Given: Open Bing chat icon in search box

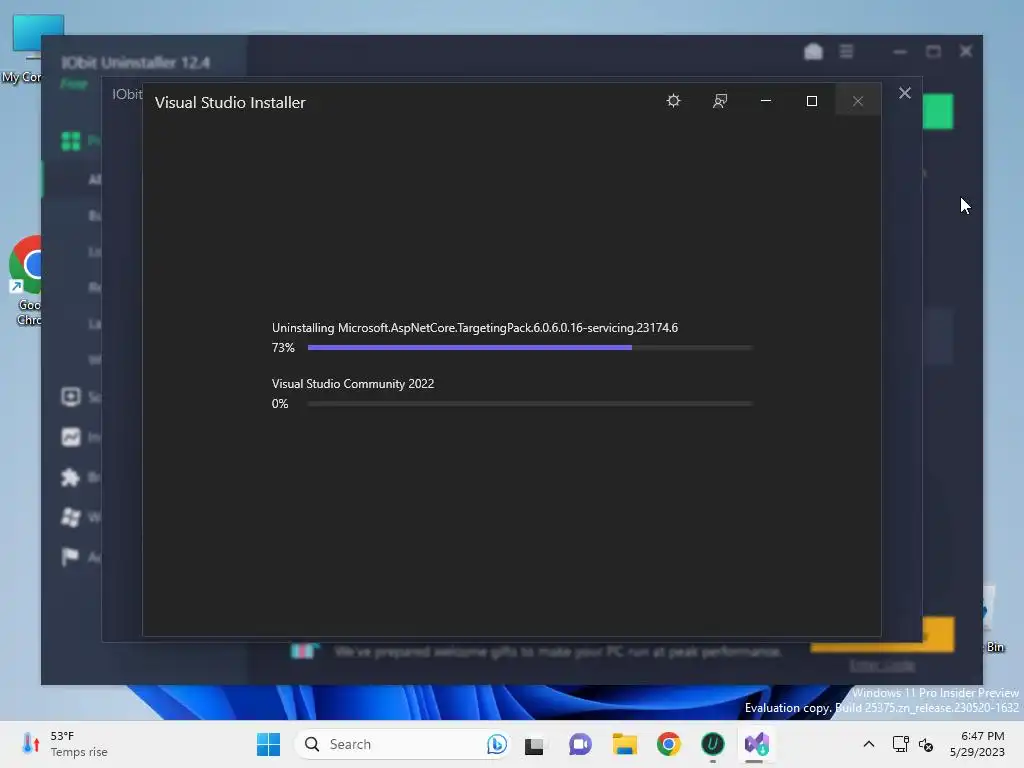Looking at the screenshot, I should click(496, 744).
